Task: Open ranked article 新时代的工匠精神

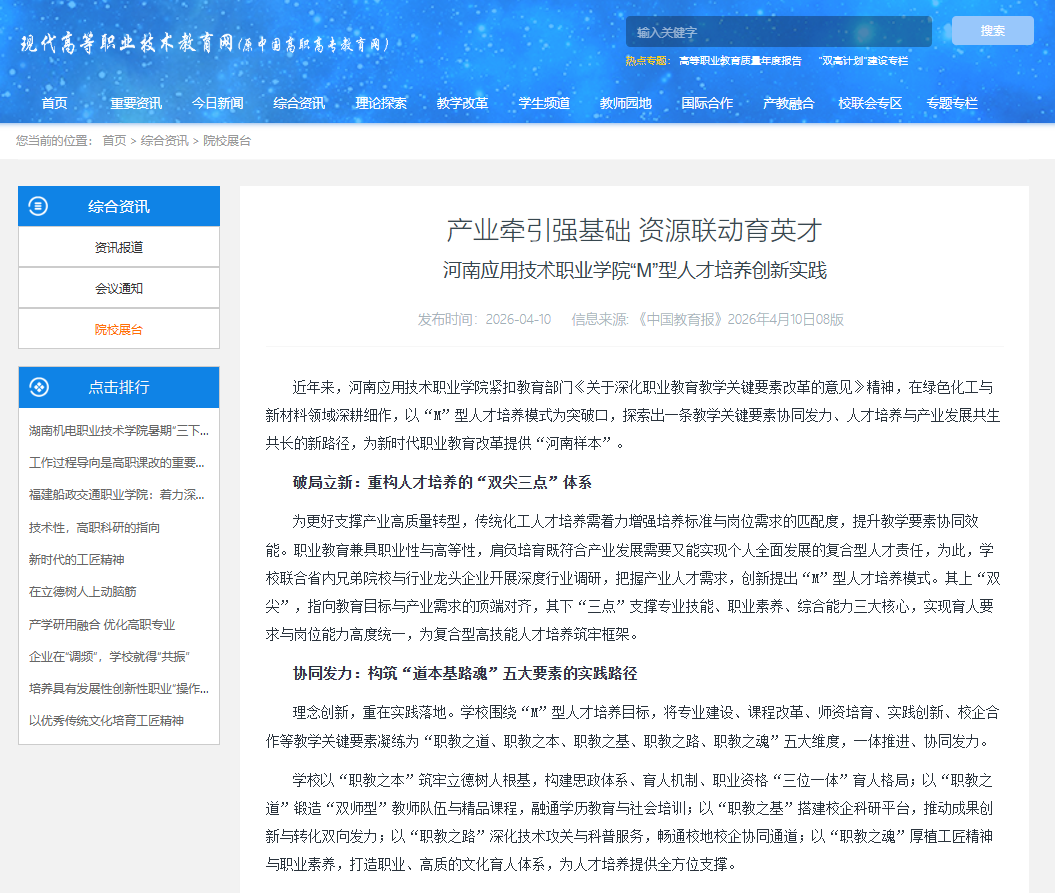Action: click(77, 560)
